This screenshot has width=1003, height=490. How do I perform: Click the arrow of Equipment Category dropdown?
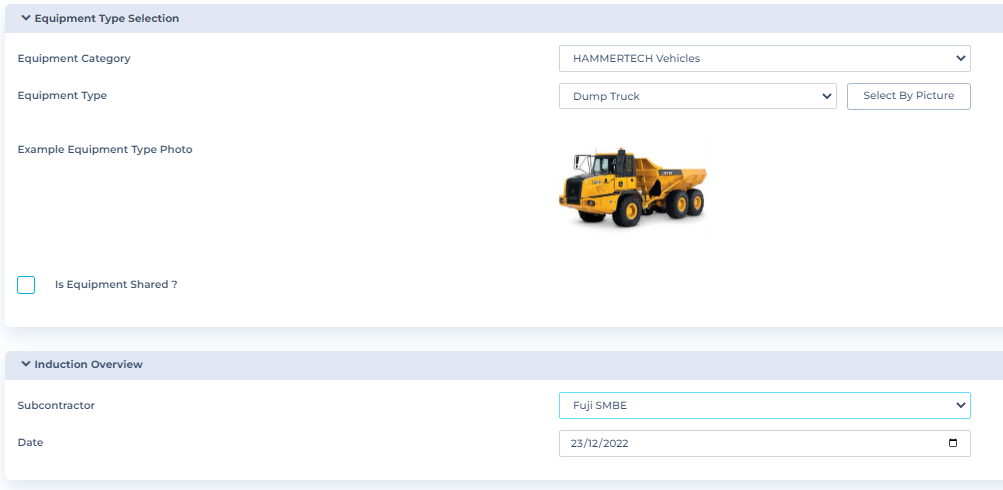960,58
